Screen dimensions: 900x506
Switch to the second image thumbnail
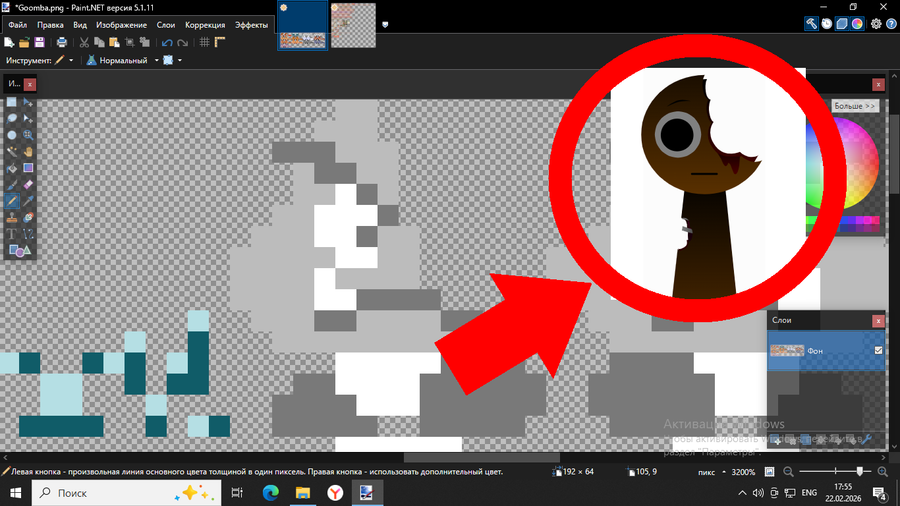click(353, 25)
